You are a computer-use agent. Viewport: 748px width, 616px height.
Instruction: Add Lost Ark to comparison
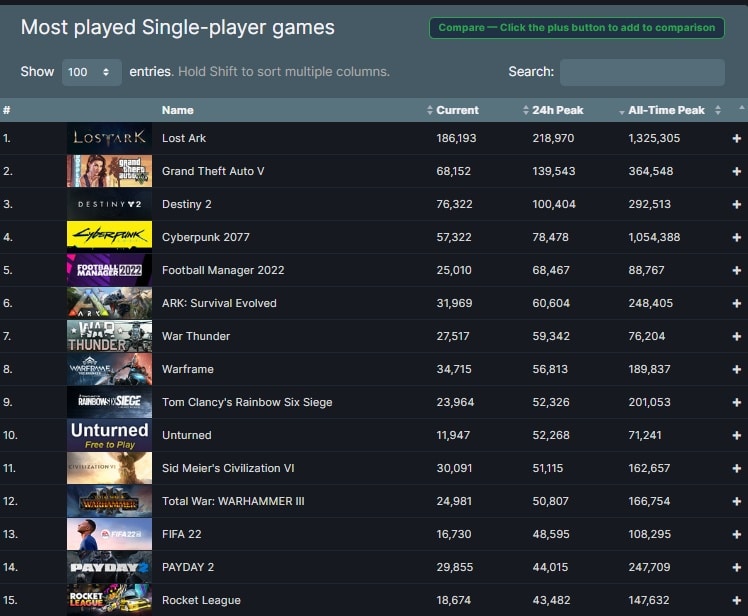737,138
